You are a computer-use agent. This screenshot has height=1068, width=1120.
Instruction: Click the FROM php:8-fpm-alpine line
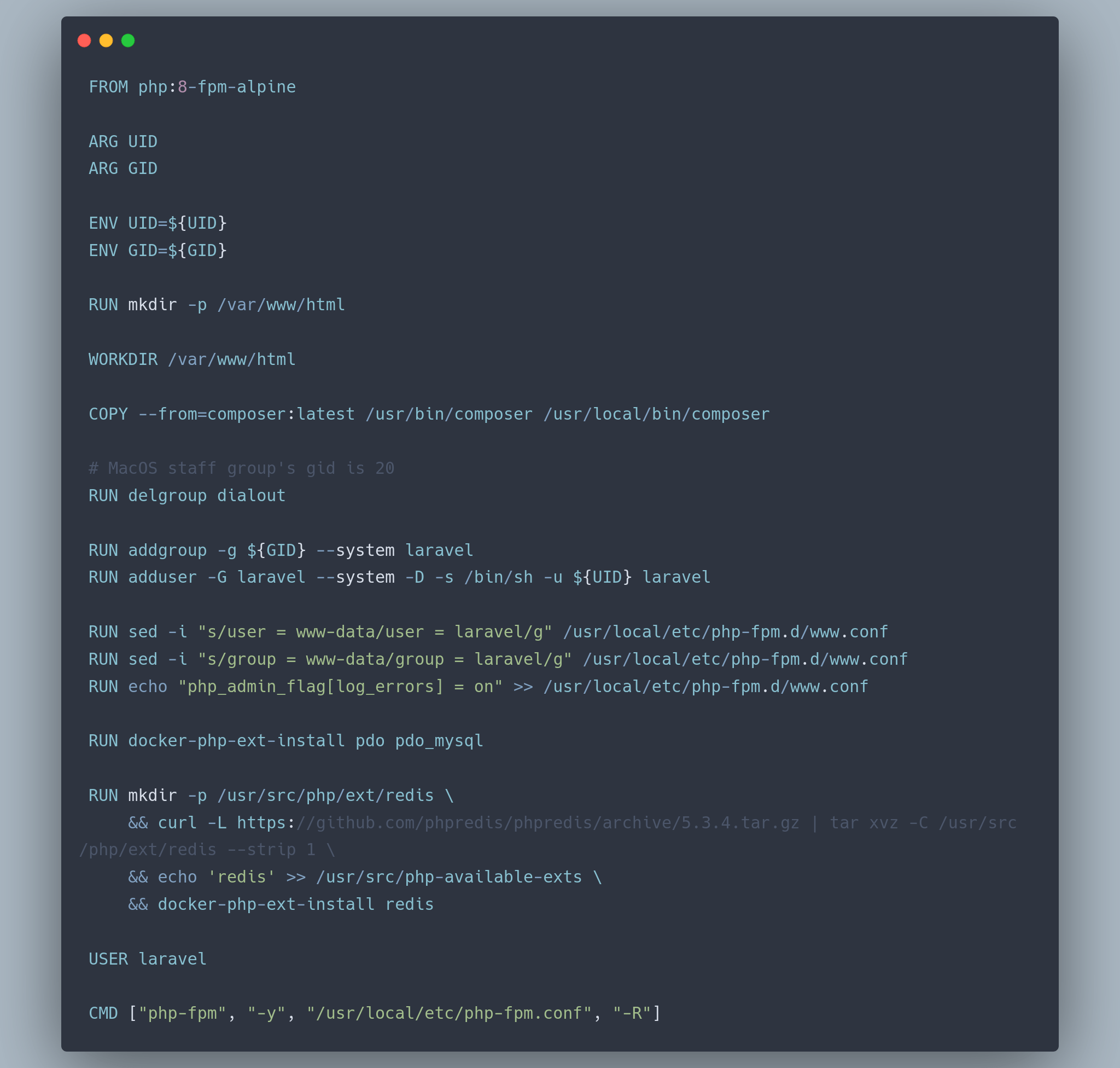coord(192,87)
